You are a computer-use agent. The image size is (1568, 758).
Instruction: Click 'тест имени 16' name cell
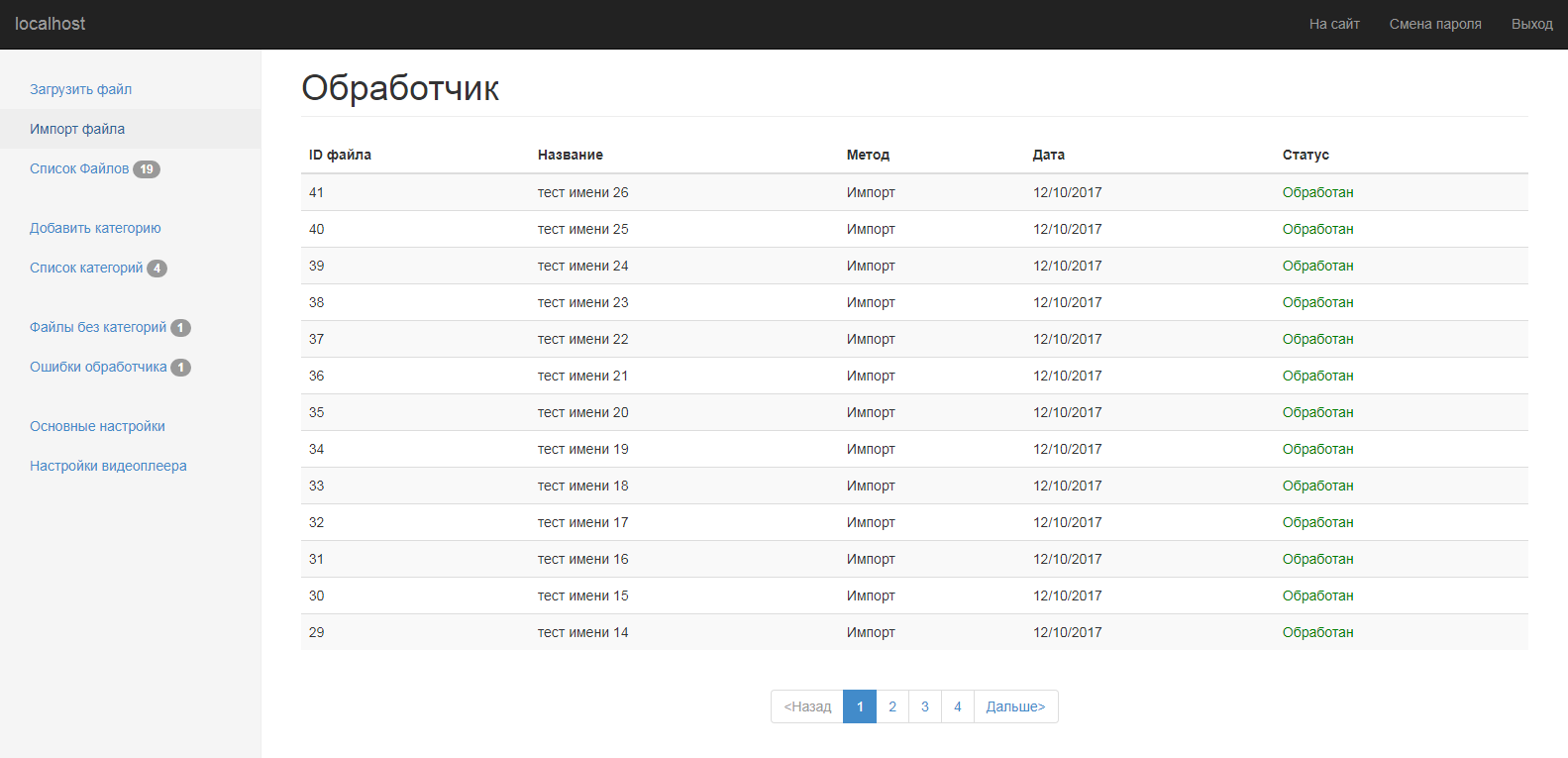[x=583, y=559]
